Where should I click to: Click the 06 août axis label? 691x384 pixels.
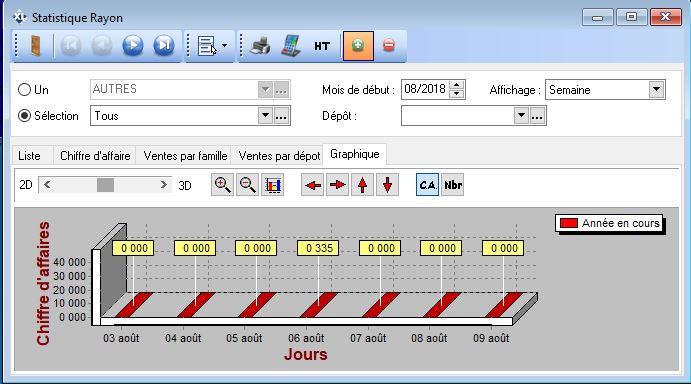point(306,338)
